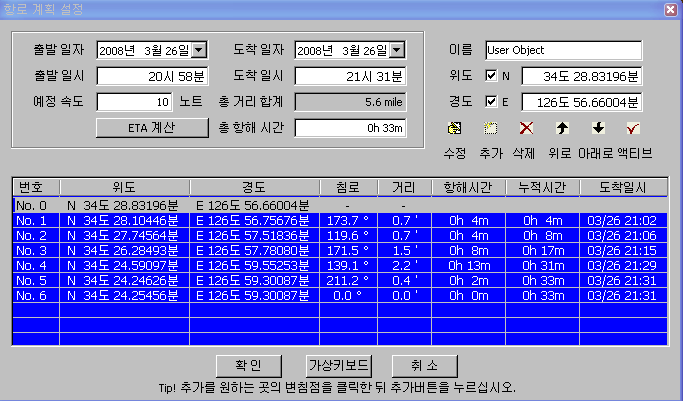The height and width of the screenshot is (401, 683).
Task: Click the 위도 column header
Action: [125, 187]
